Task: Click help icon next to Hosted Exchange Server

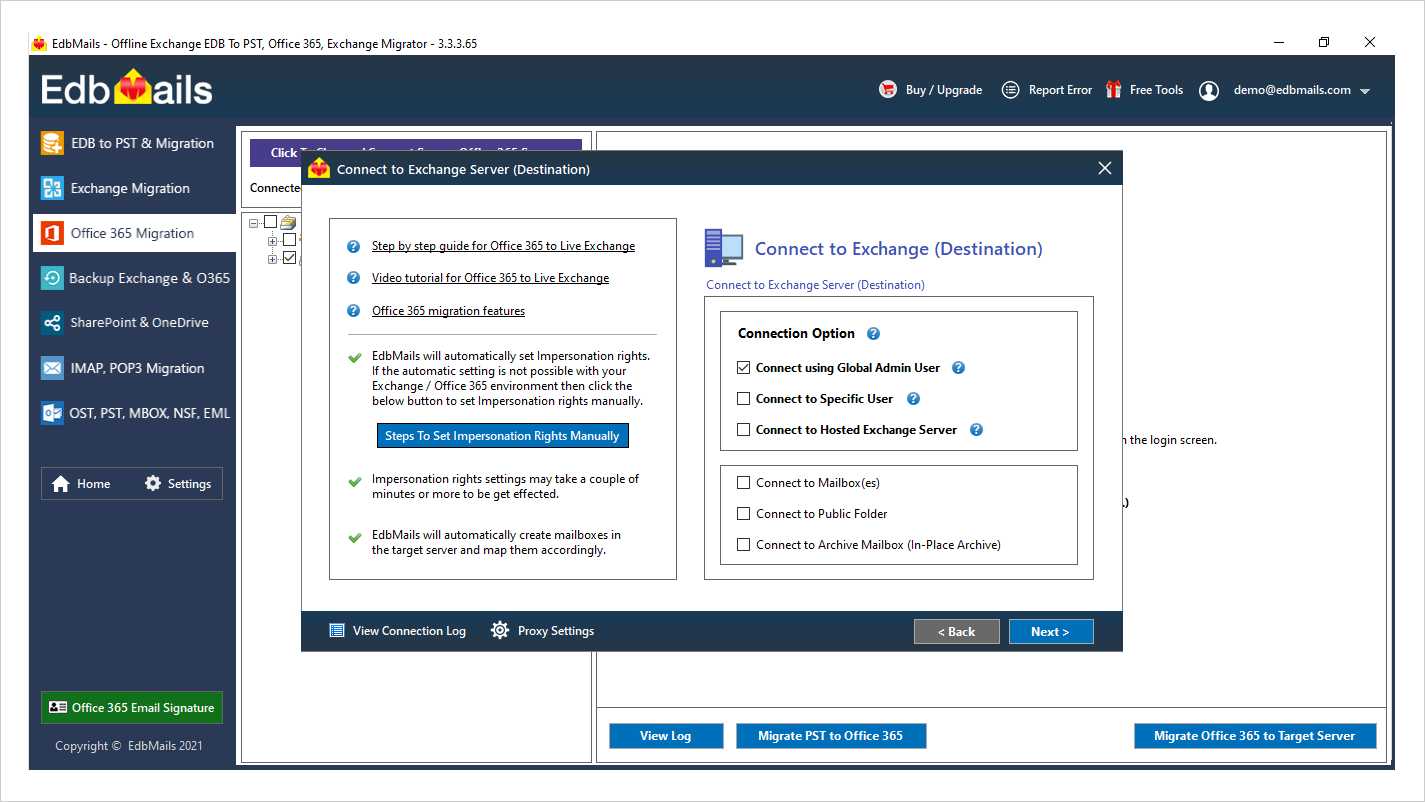Action: coord(977,430)
